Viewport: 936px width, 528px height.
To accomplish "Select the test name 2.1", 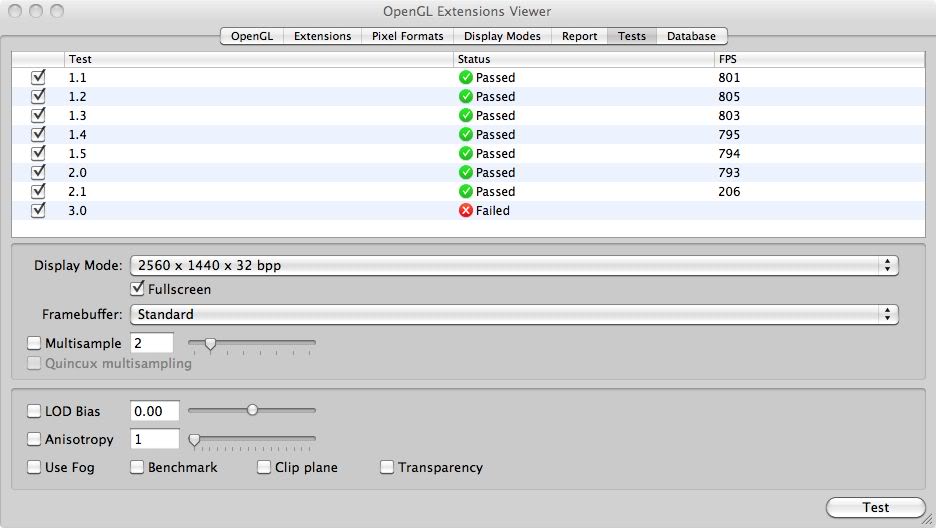I will point(78,192).
